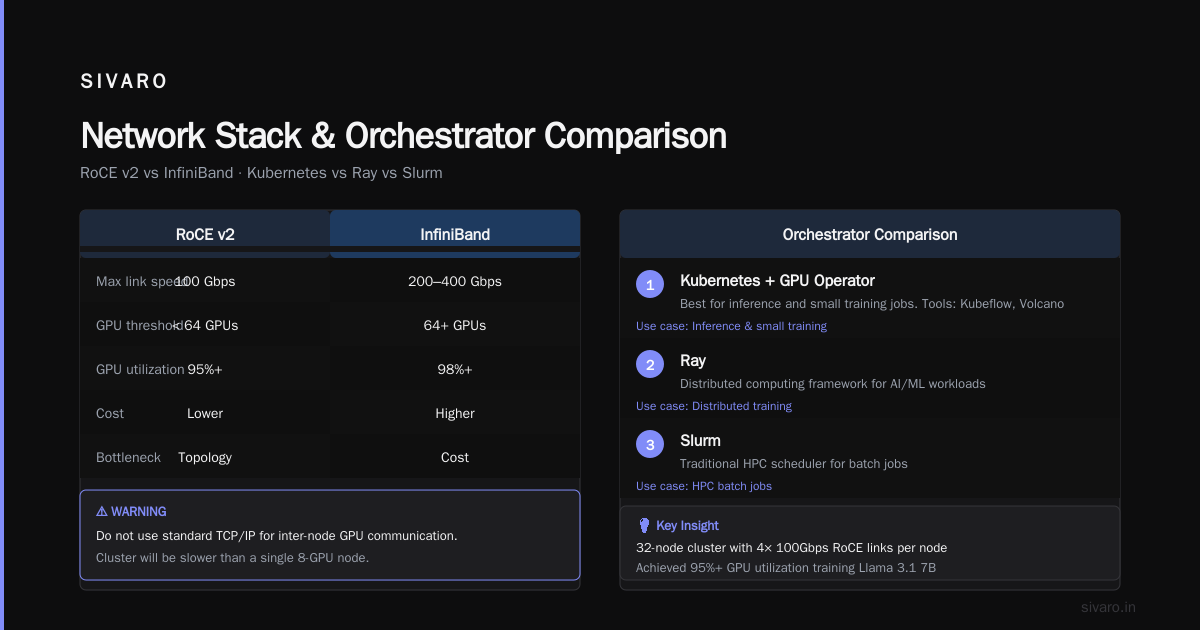The height and width of the screenshot is (630, 1200).
Task: Open Use case: Inference & small training
Action: tap(731, 326)
